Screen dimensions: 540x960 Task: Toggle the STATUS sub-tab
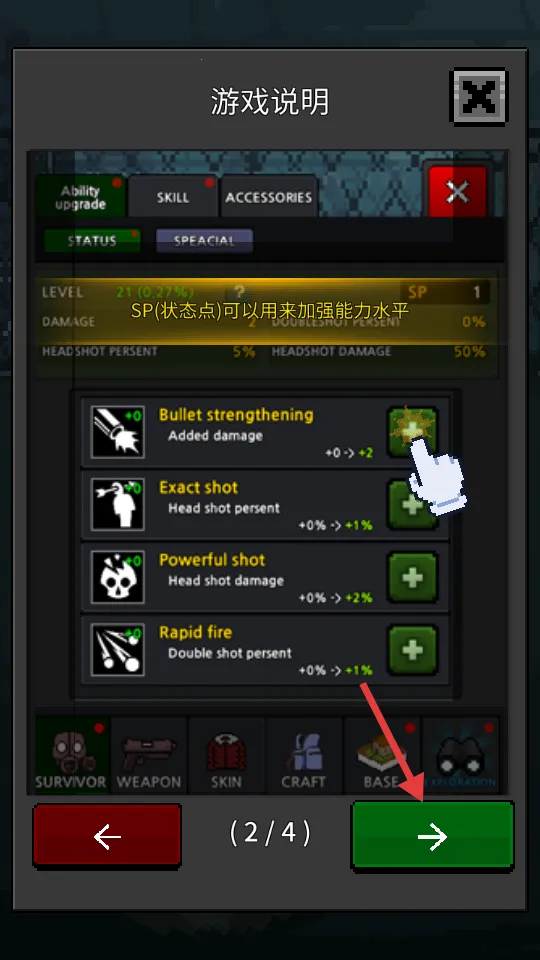coord(92,241)
